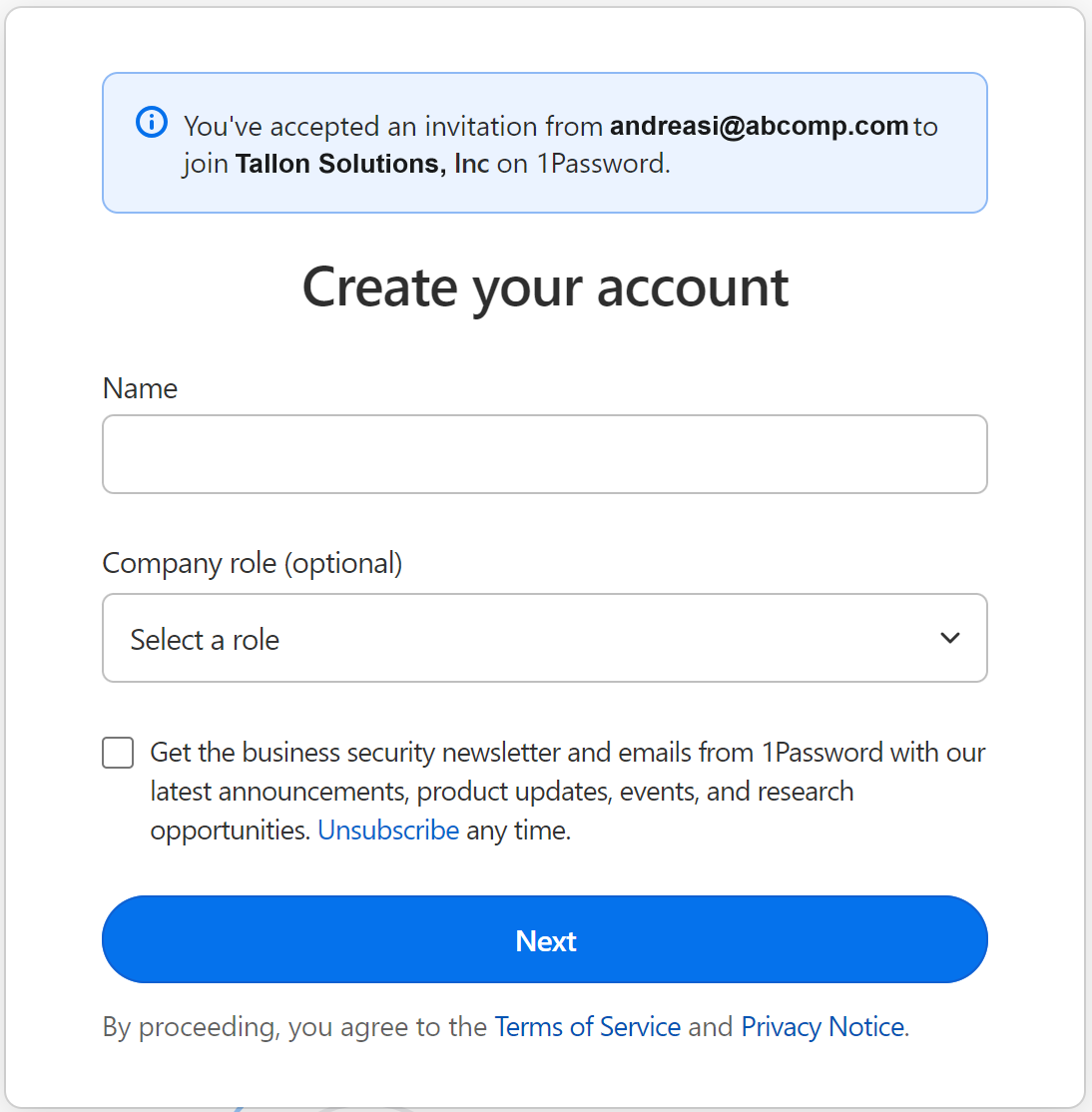The image size is (1092, 1112).
Task: View the Privacy Notice
Action: click(x=821, y=1026)
